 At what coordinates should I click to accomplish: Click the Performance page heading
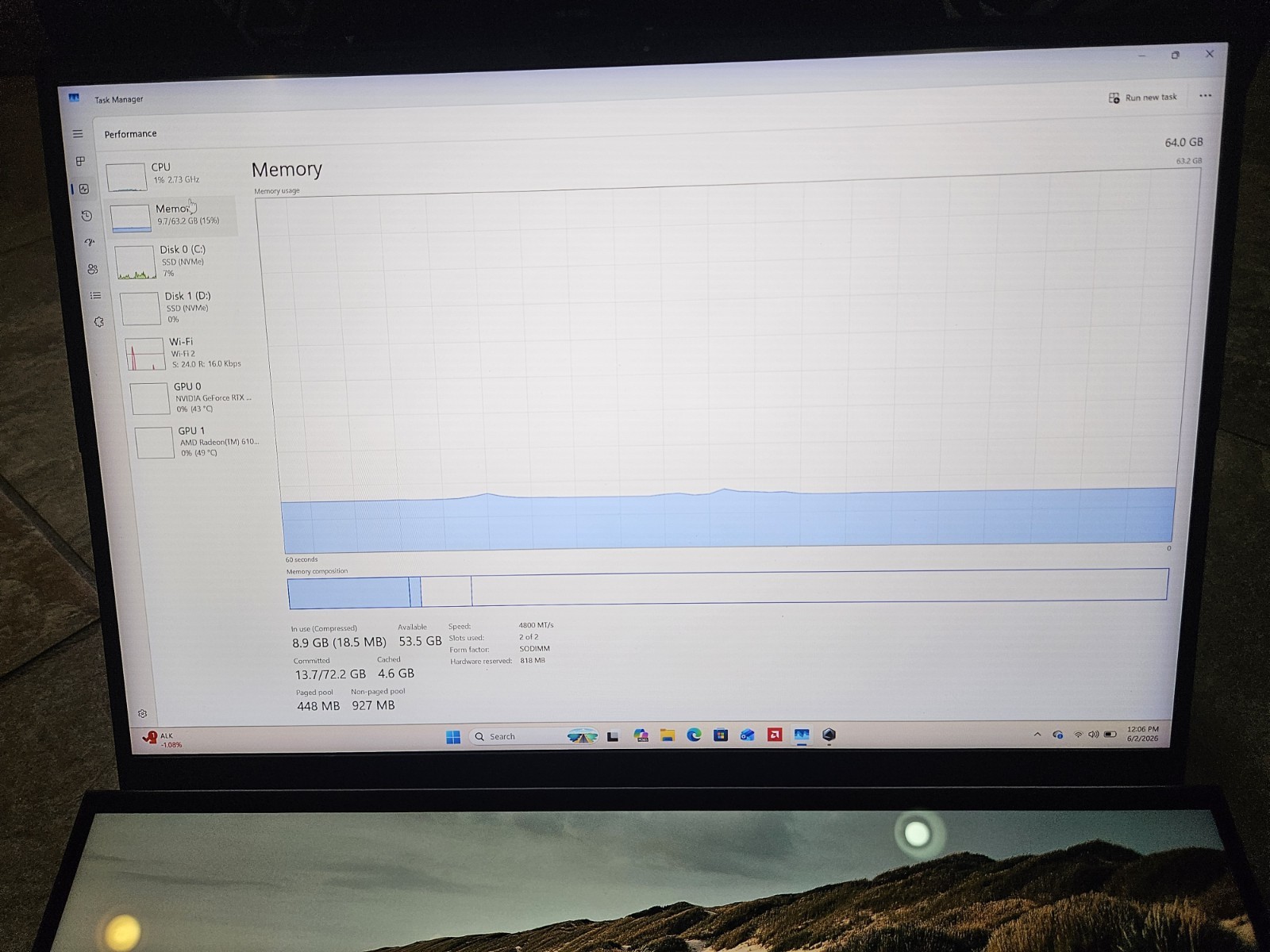[130, 133]
